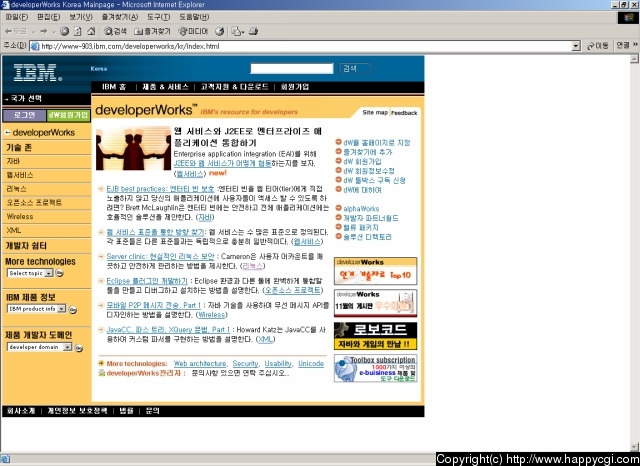
Task: Open the Feedback link
Action: pyautogui.click(x=404, y=113)
